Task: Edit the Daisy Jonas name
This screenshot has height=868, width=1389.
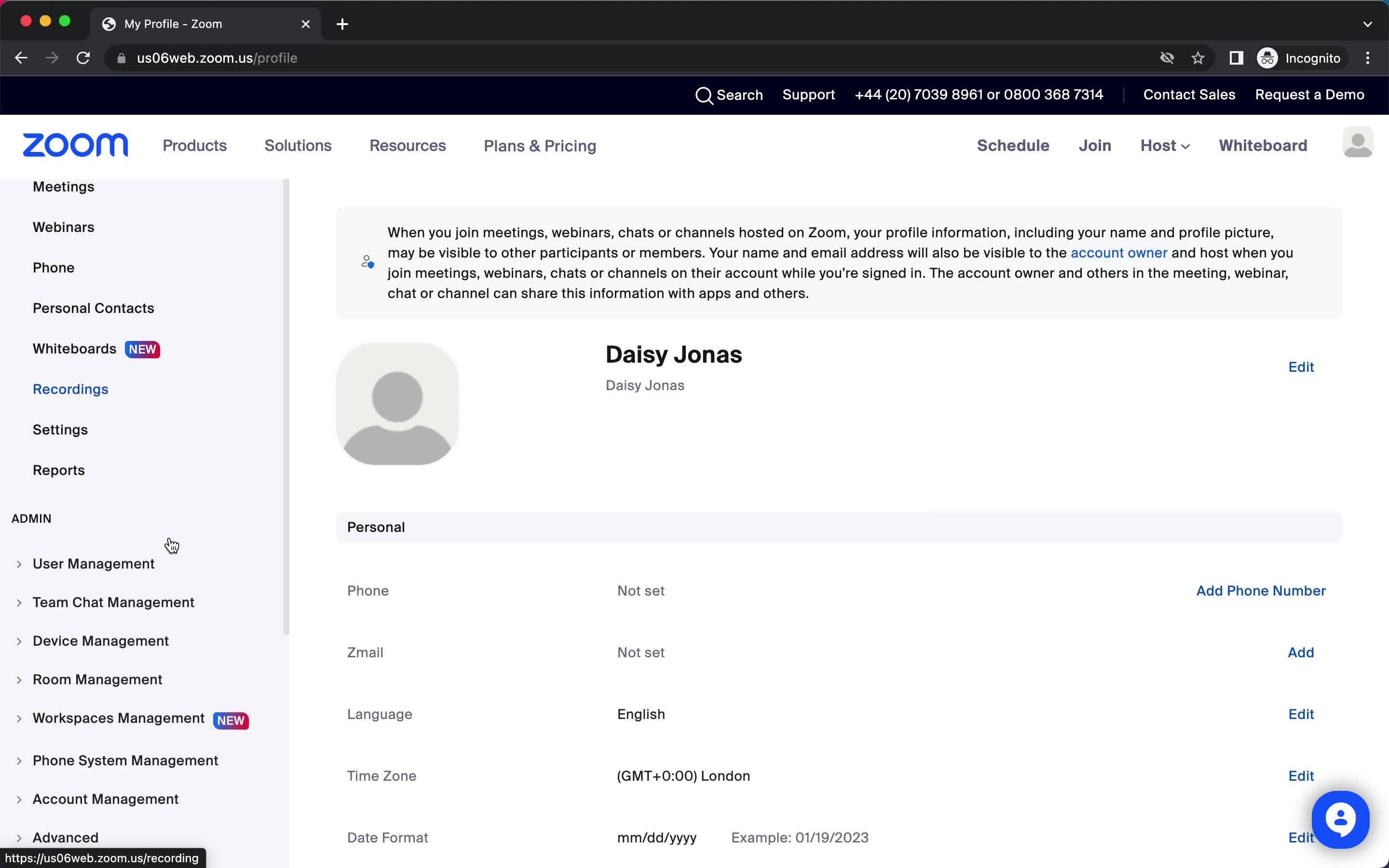Action: point(1301,367)
